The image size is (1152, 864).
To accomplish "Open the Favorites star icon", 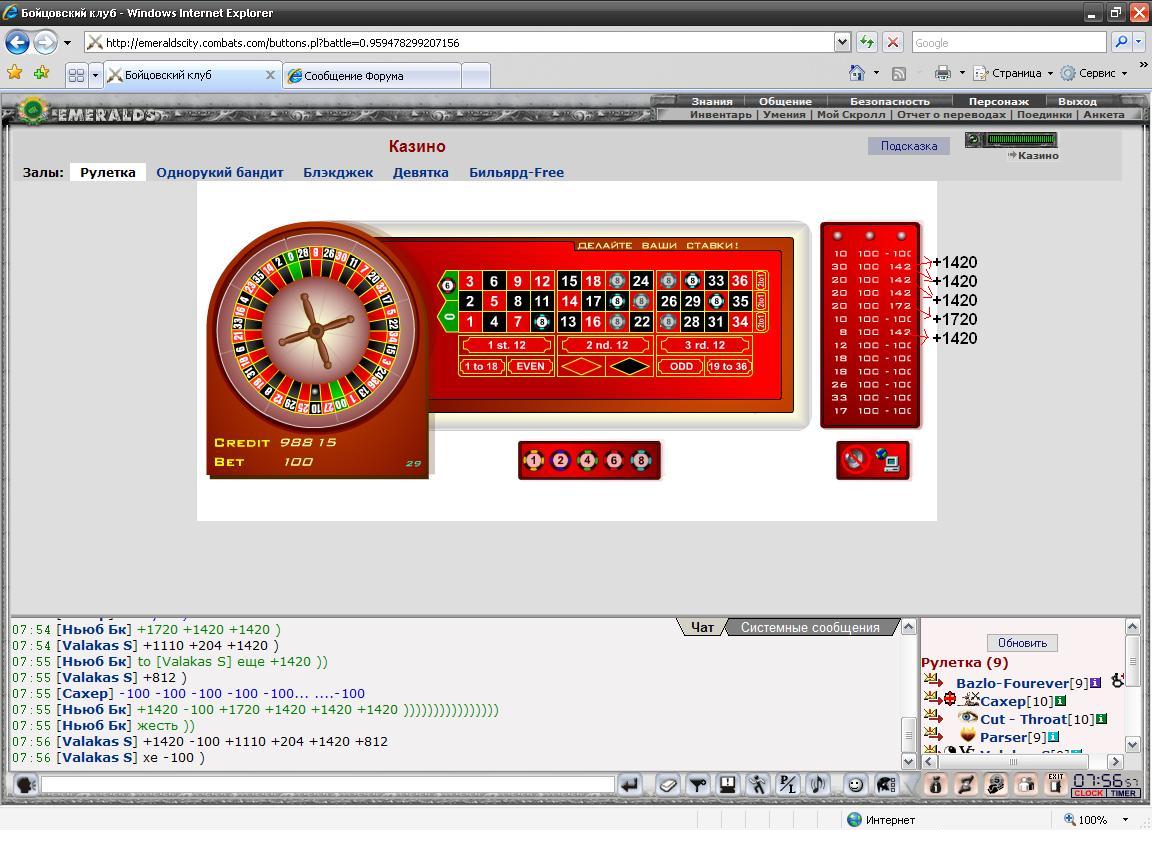I will point(15,72).
